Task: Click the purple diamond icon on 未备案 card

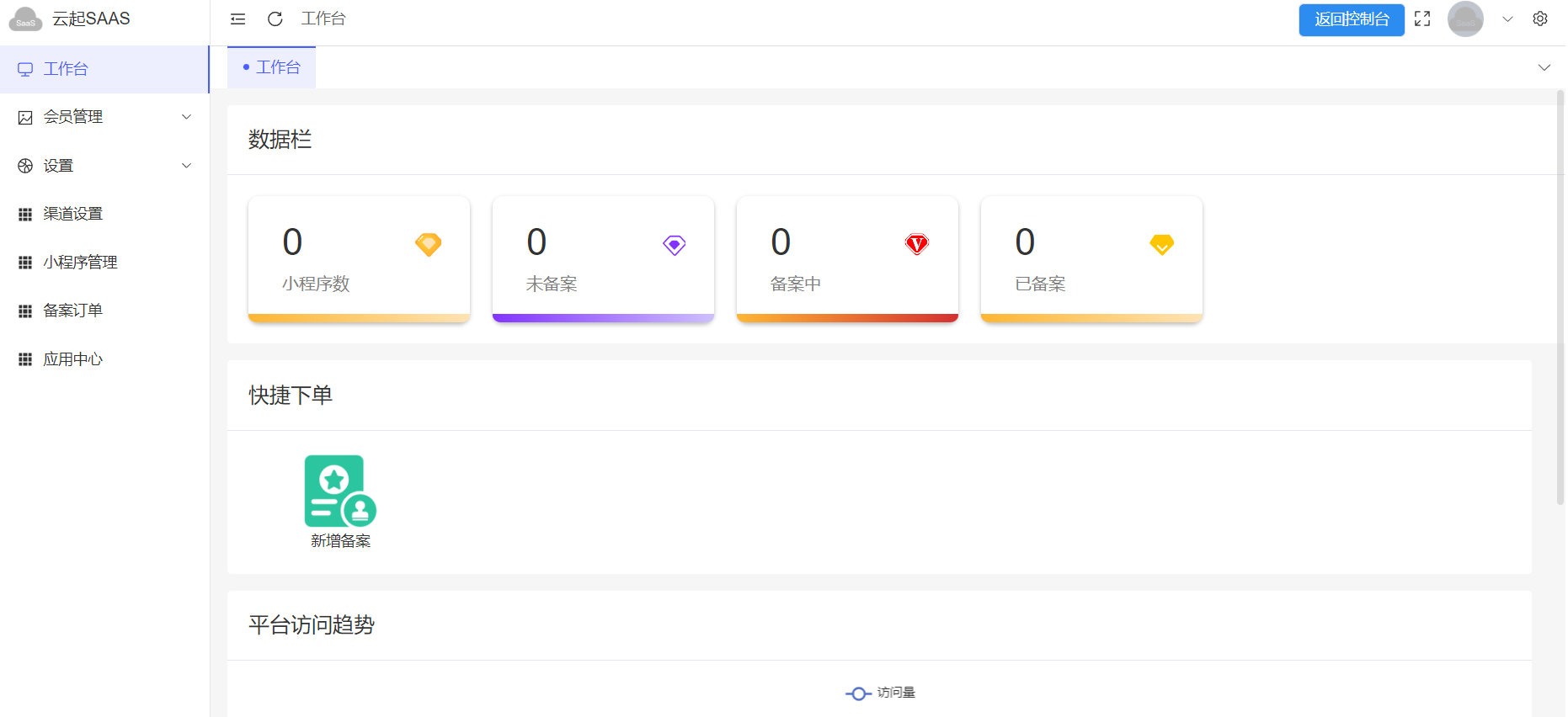Action: 675,245
